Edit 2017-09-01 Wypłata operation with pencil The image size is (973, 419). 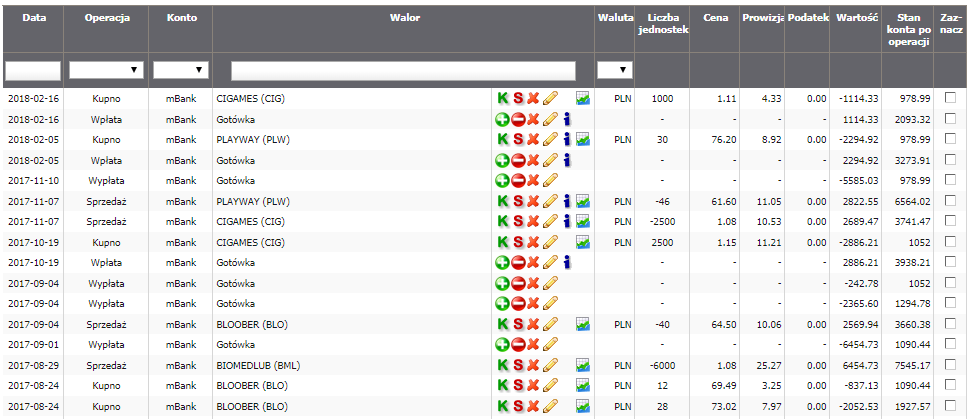point(550,344)
